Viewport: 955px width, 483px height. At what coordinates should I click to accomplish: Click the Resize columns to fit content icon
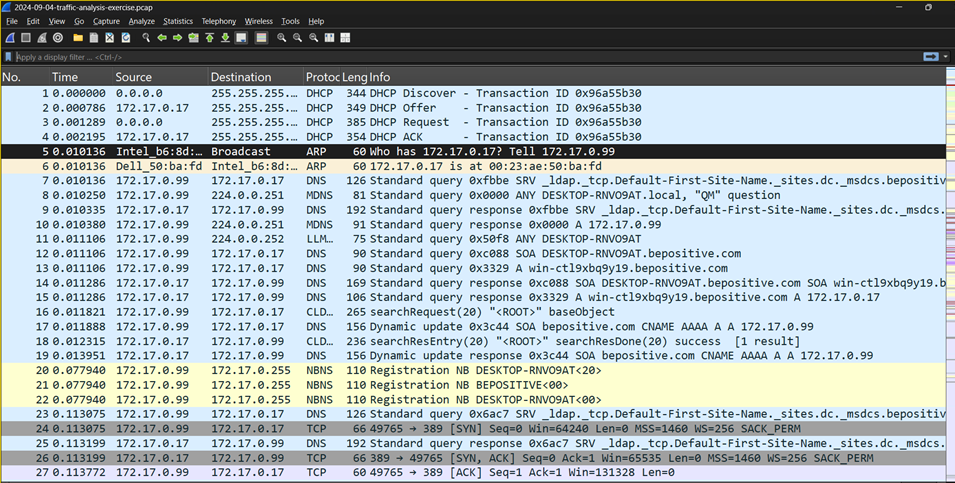(x=329, y=38)
